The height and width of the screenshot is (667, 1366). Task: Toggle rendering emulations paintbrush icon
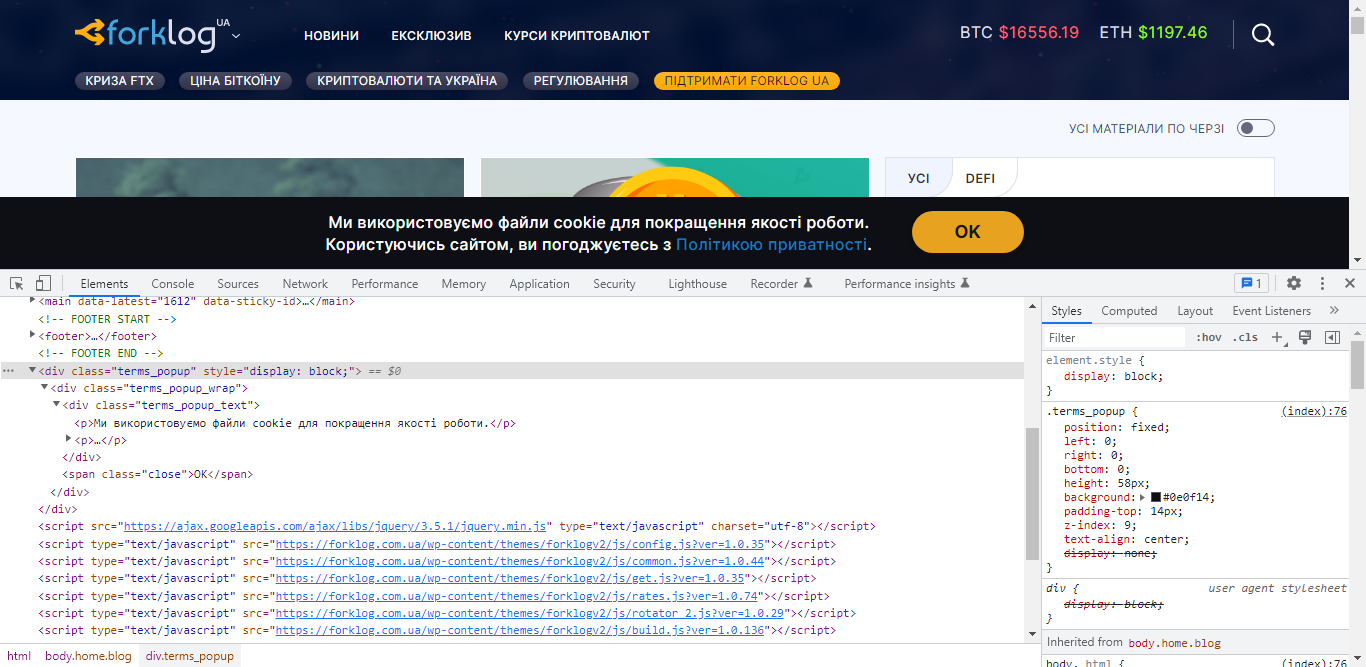(x=1304, y=338)
